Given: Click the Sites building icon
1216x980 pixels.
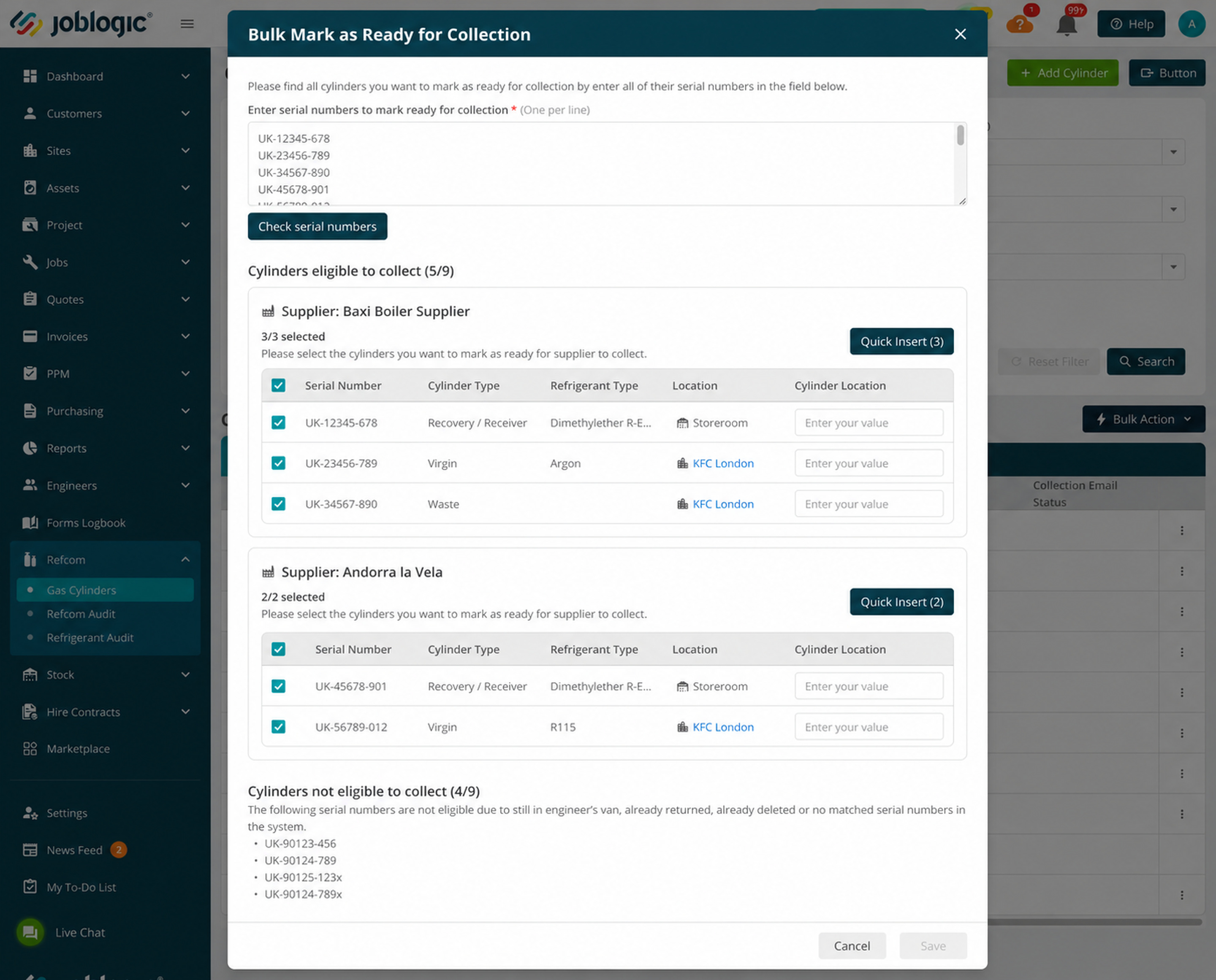Looking at the screenshot, I should pyautogui.click(x=30, y=151).
